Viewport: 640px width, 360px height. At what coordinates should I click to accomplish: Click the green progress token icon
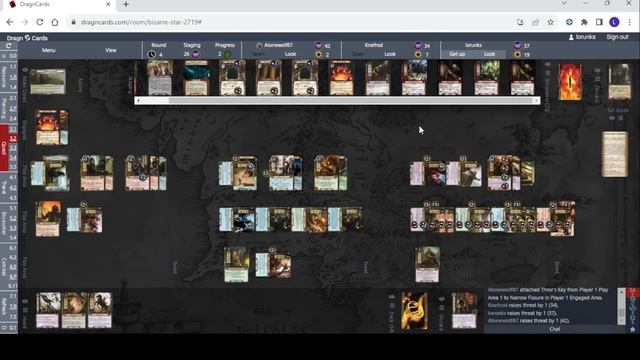pyautogui.click(x=227, y=54)
